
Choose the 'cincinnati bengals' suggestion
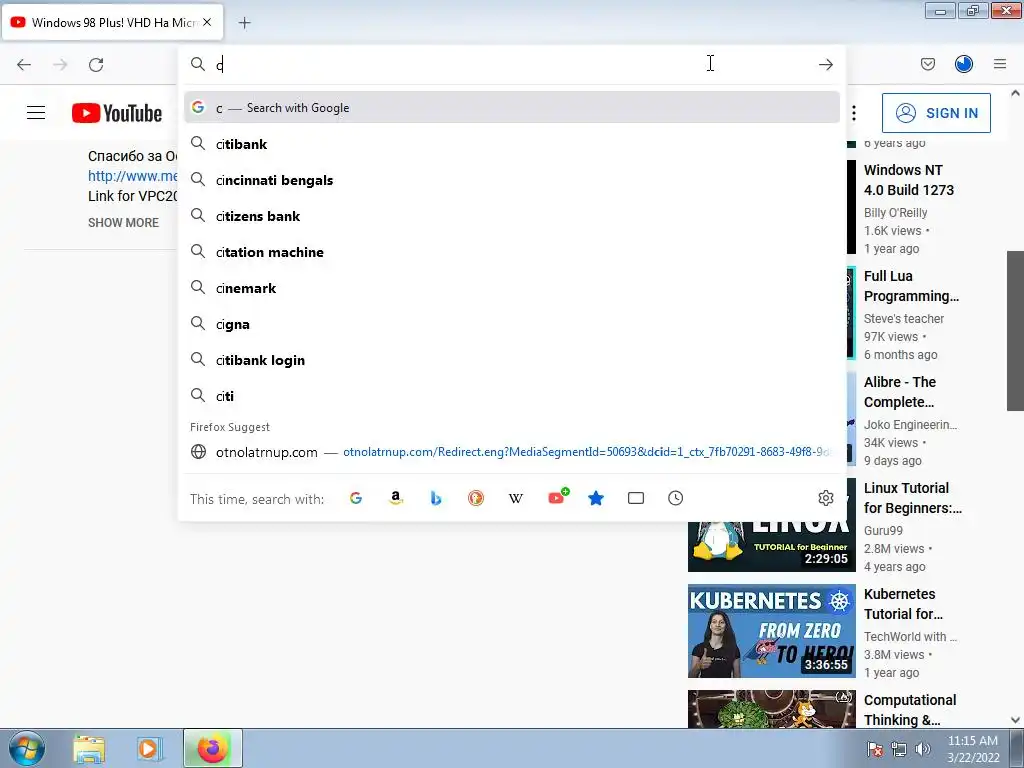tap(511, 180)
